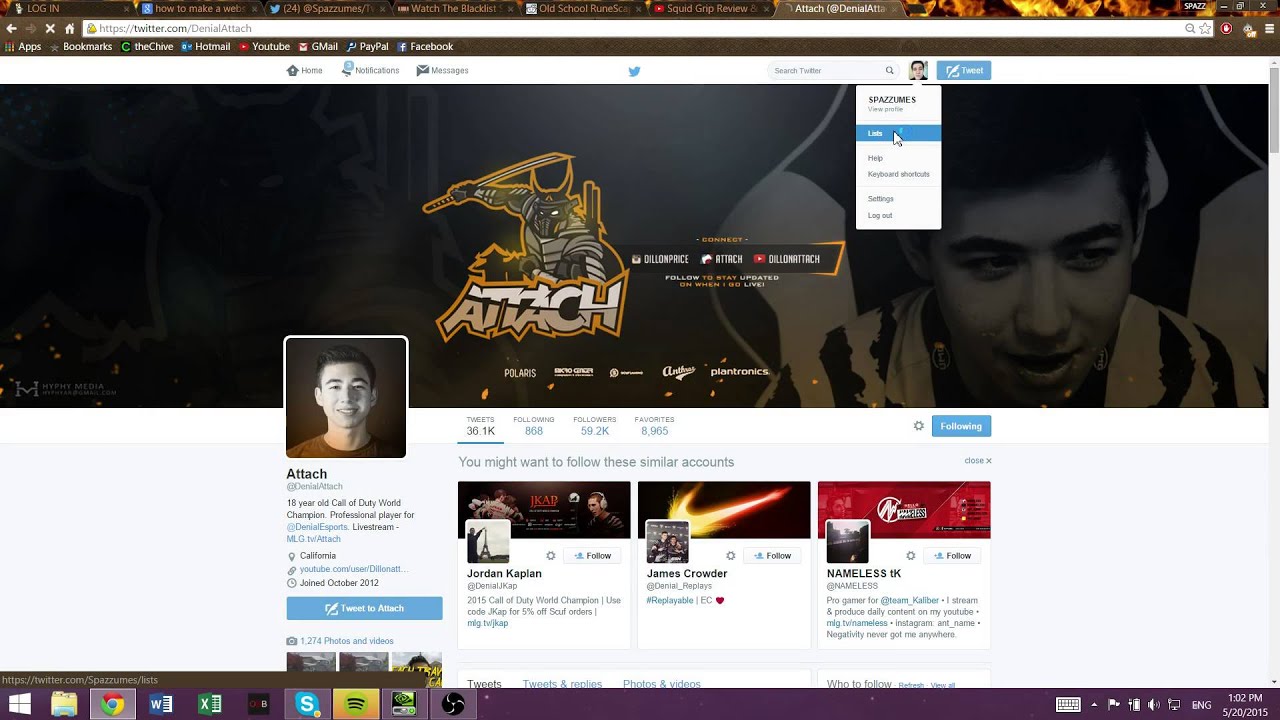Open NAMELESS tK profile name
The width and height of the screenshot is (1280, 720).
(x=864, y=574)
